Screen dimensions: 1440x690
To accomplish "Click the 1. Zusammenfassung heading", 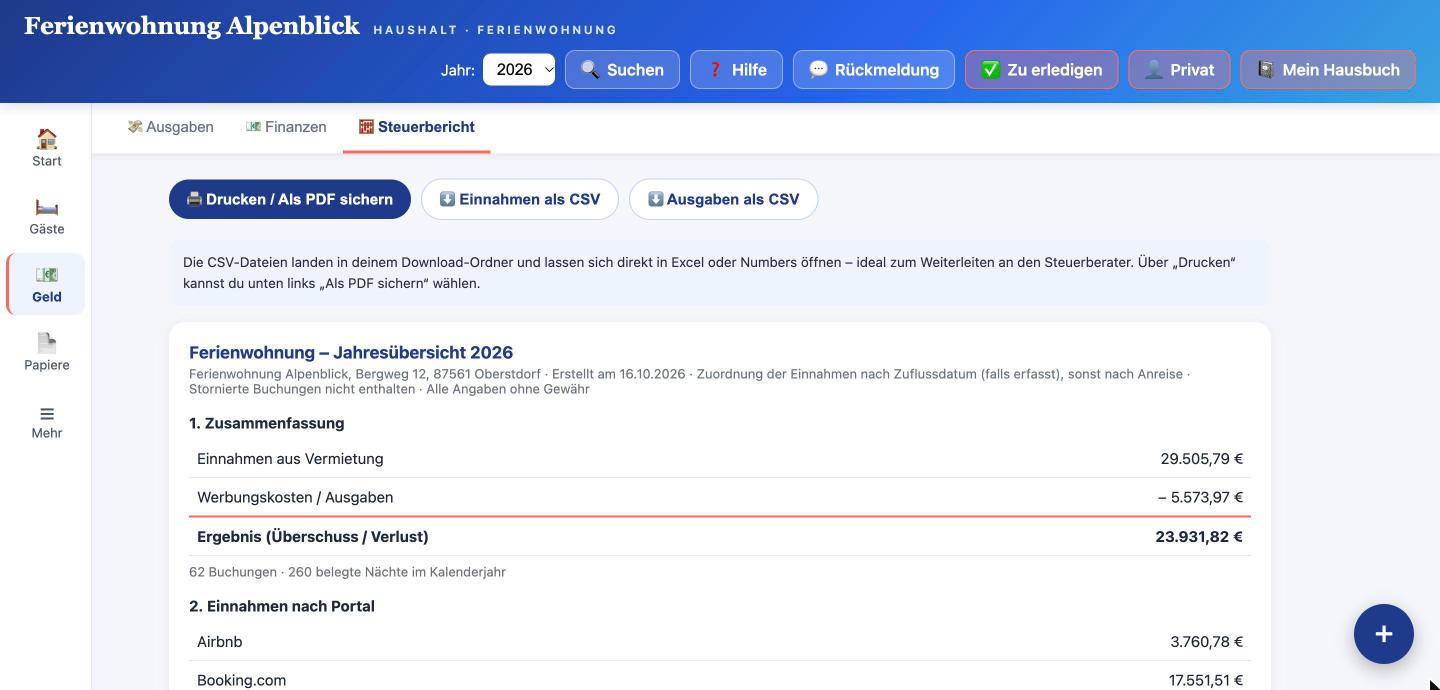I will click(x=267, y=423).
